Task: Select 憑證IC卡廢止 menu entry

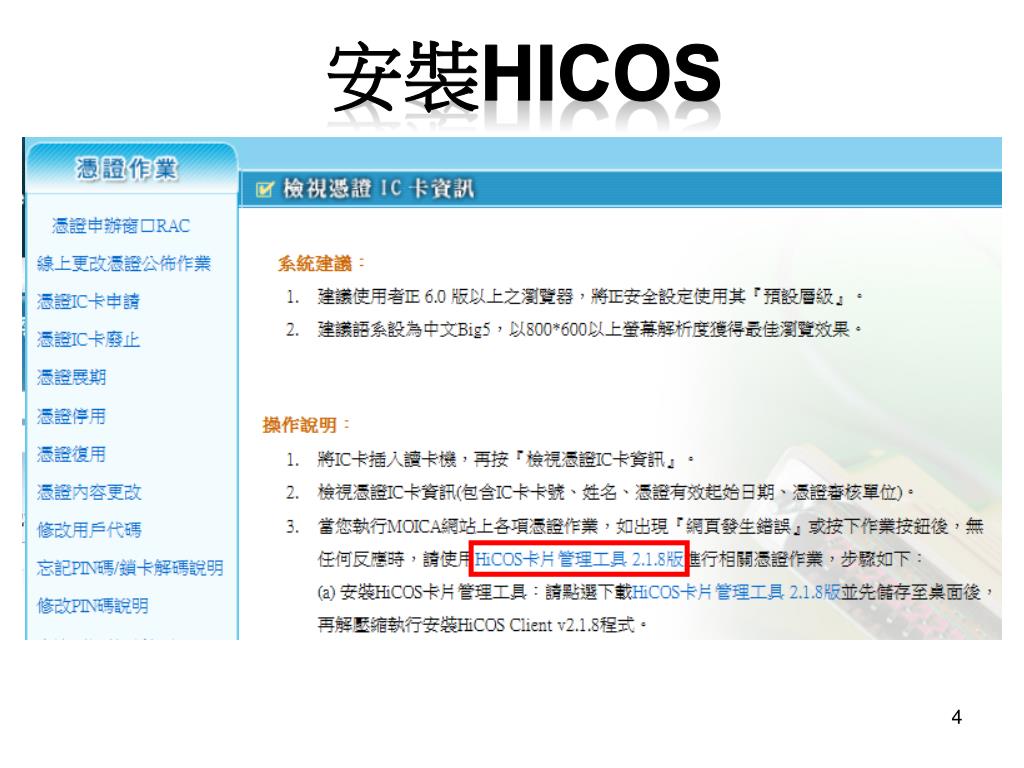Action: tap(88, 339)
